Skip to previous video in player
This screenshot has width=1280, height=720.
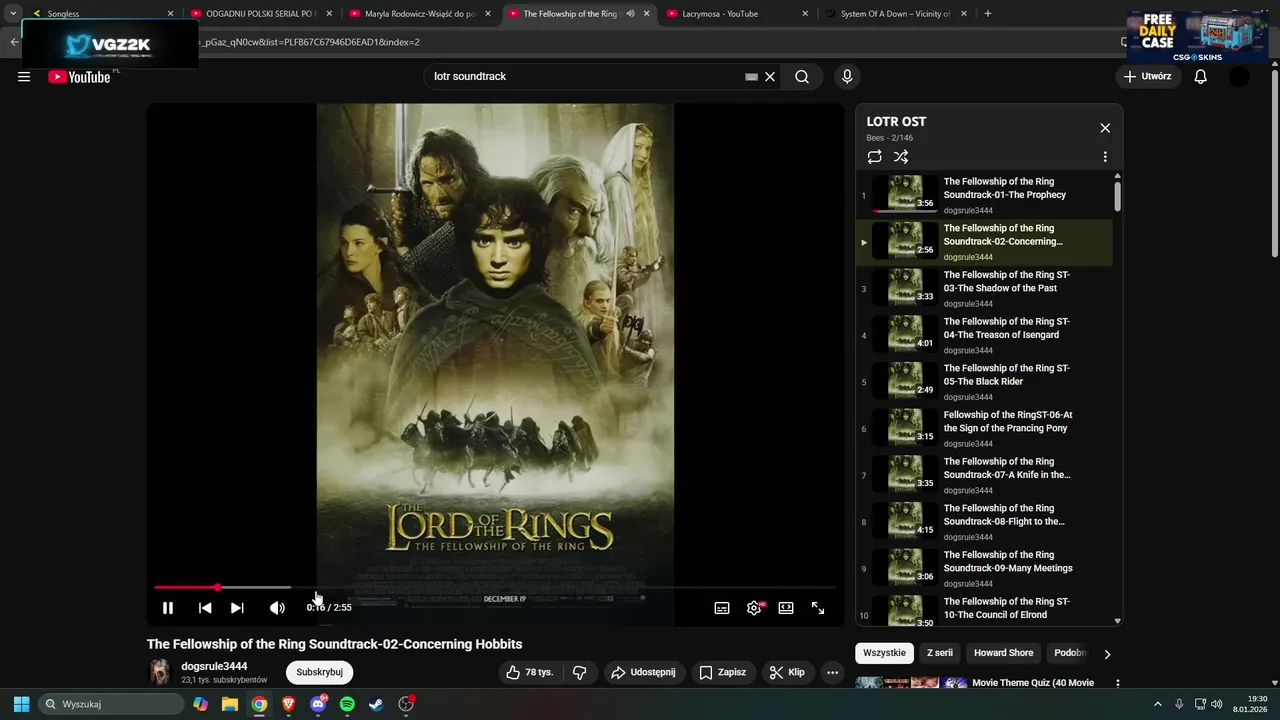pos(205,608)
